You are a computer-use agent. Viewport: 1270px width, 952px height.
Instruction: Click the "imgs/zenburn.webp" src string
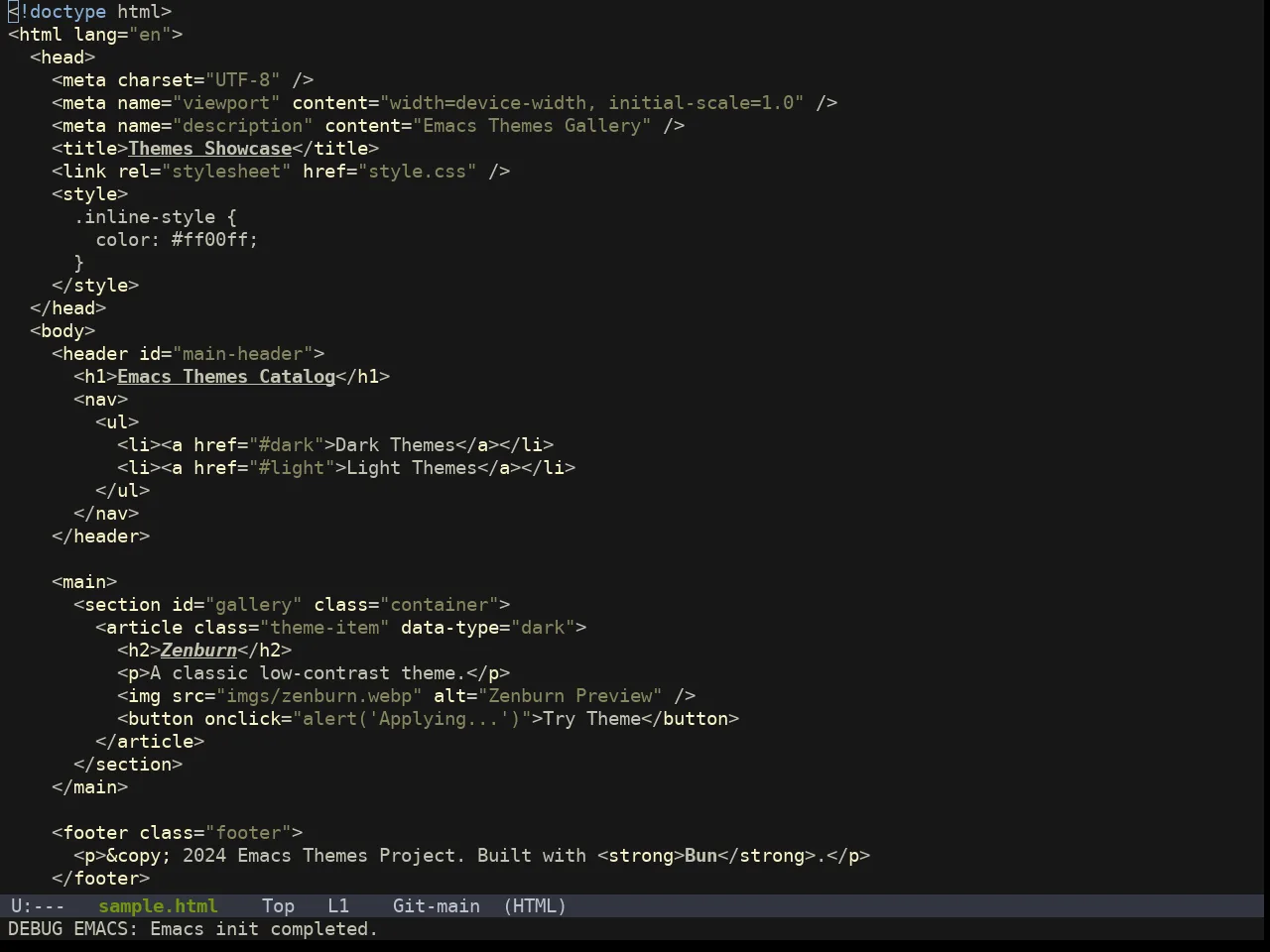coord(319,696)
